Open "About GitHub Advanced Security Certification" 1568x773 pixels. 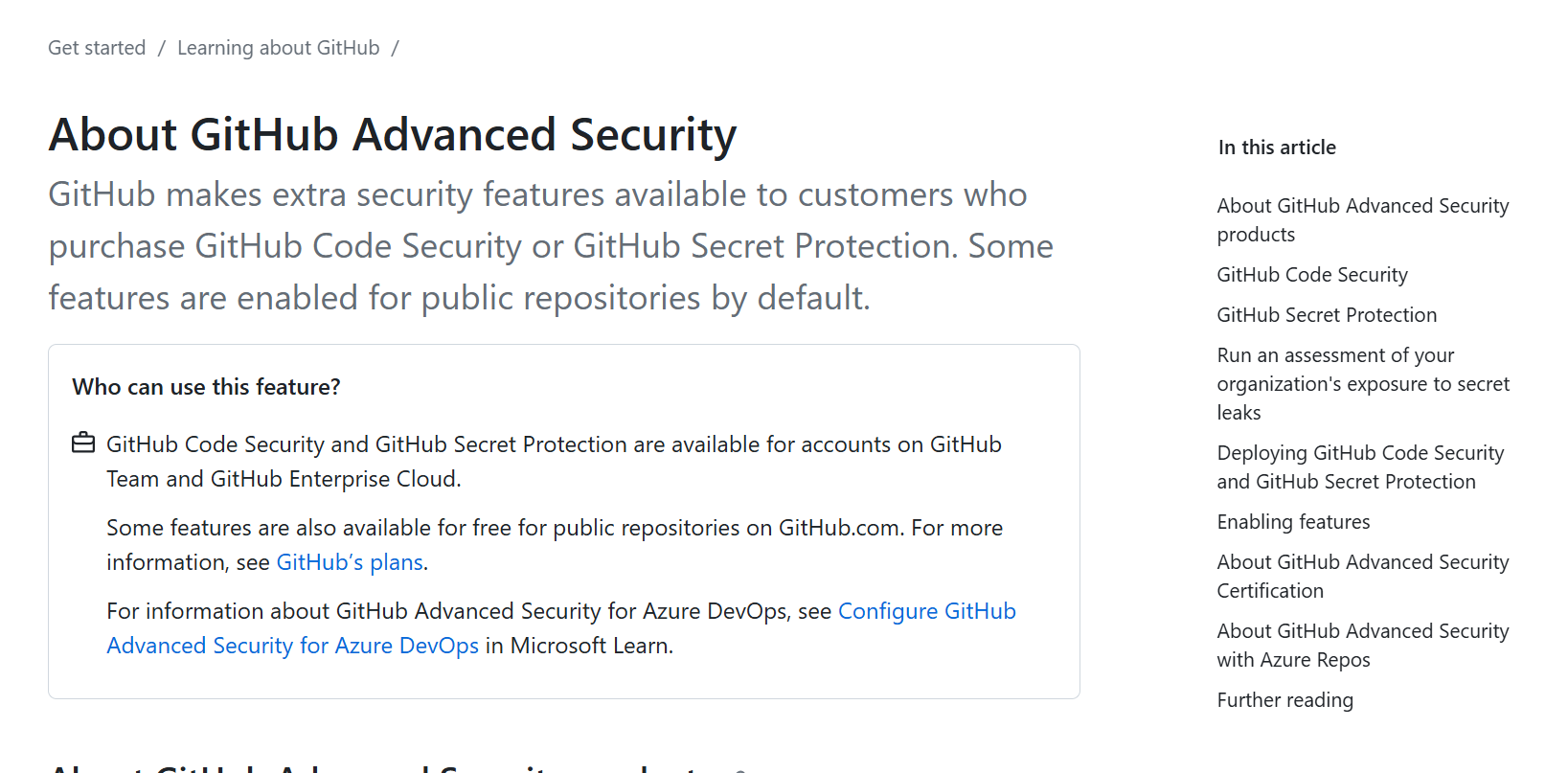coord(1362,576)
